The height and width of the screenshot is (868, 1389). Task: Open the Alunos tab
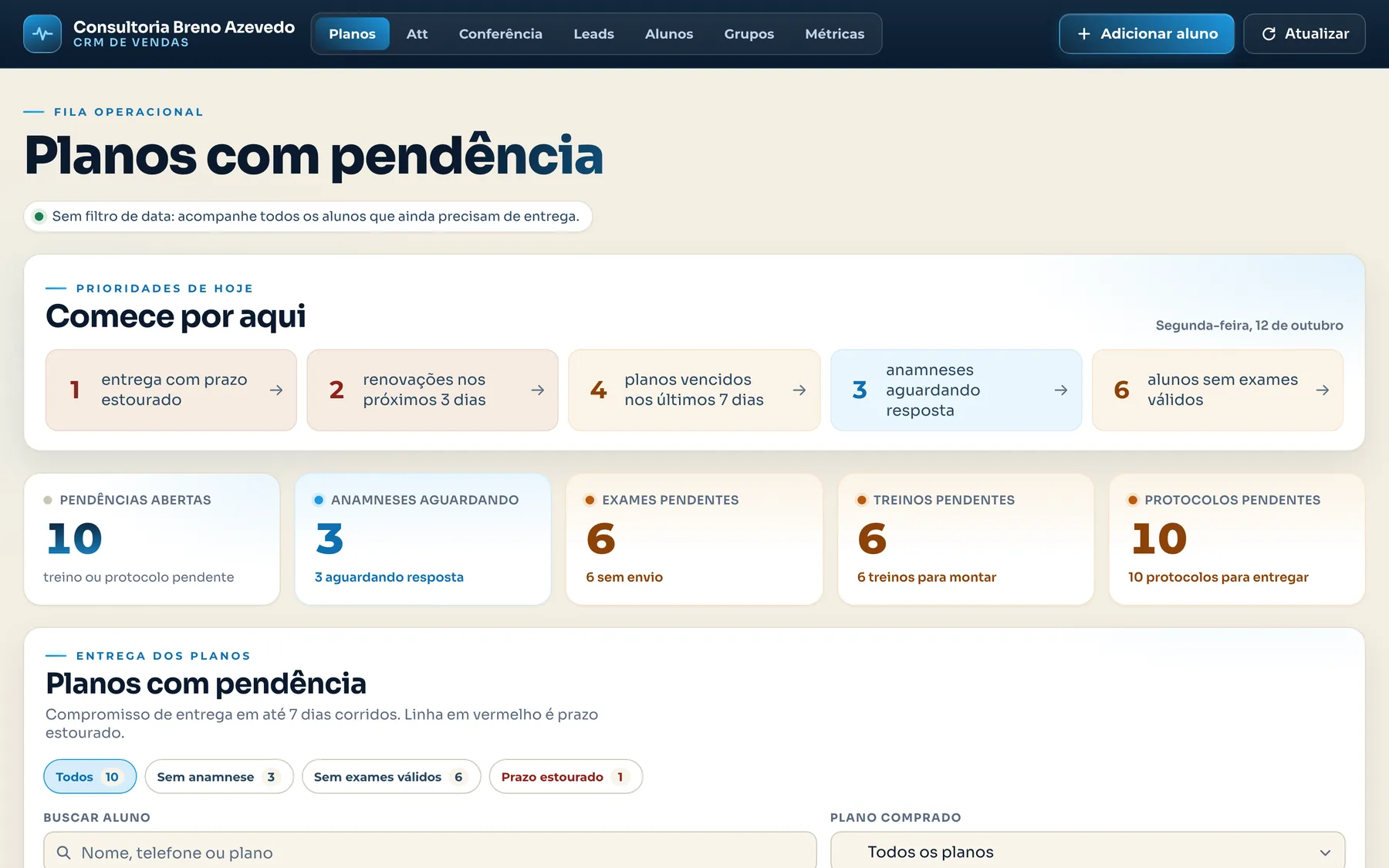point(669,34)
